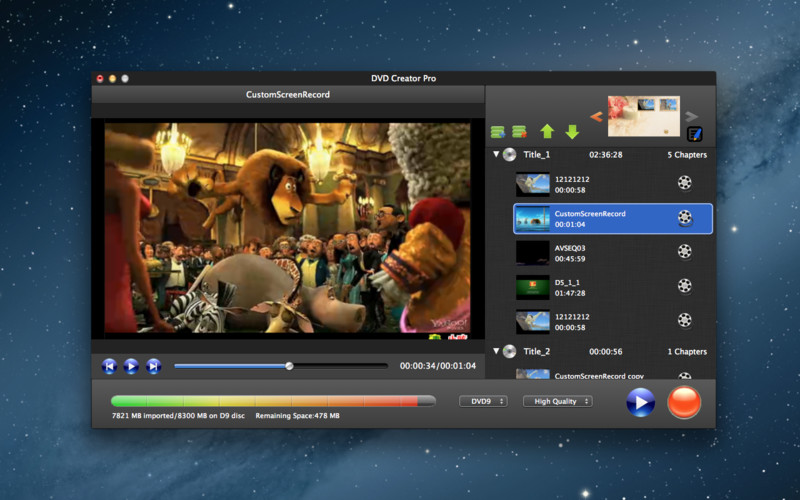Click the Title_2 label

(x=537, y=351)
